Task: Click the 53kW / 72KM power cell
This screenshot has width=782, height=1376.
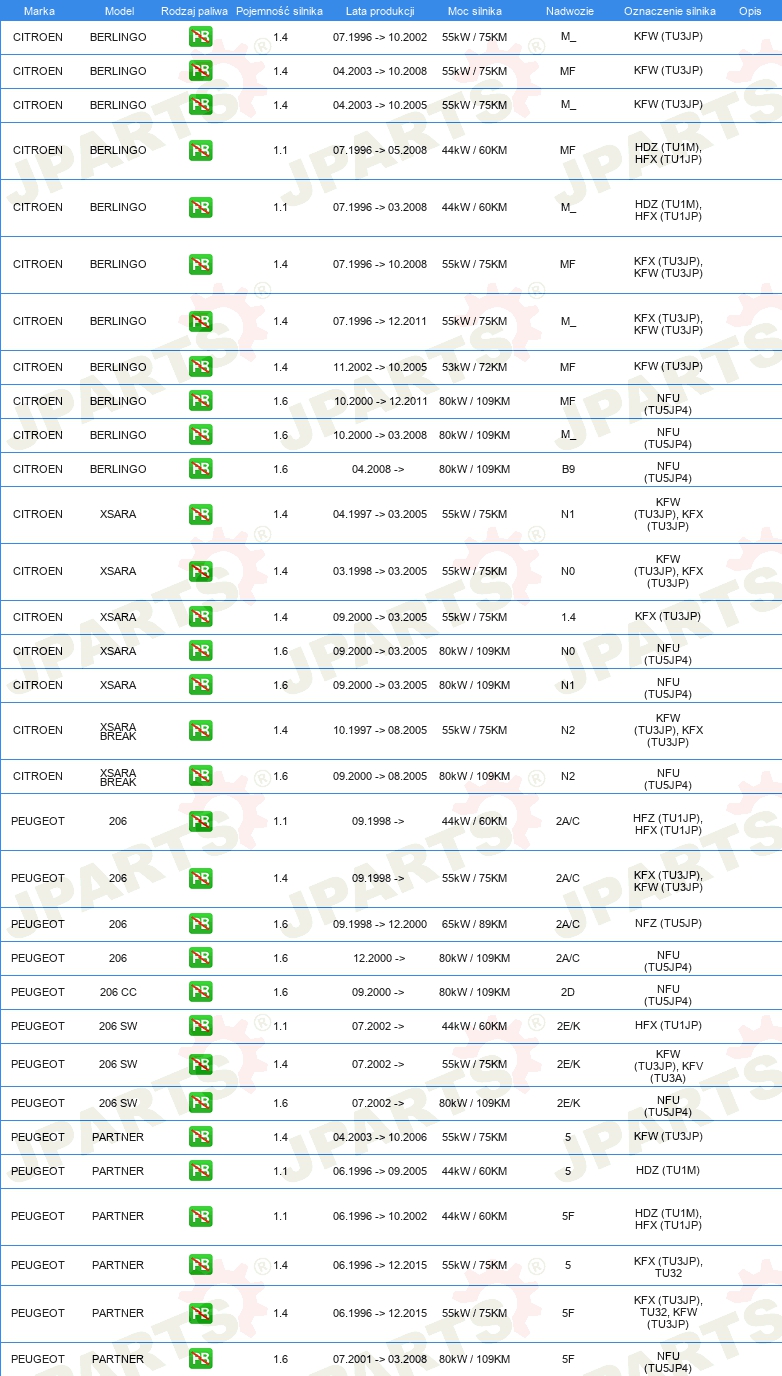Action: tap(474, 368)
